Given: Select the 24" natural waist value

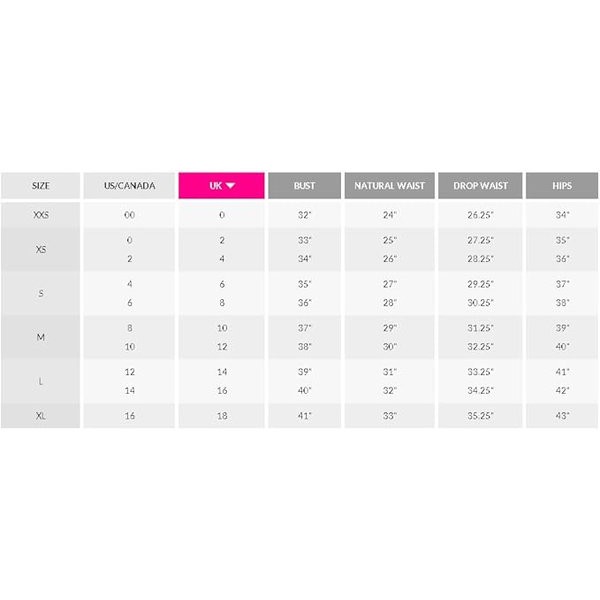Looking at the screenshot, I should pos(389,215).
